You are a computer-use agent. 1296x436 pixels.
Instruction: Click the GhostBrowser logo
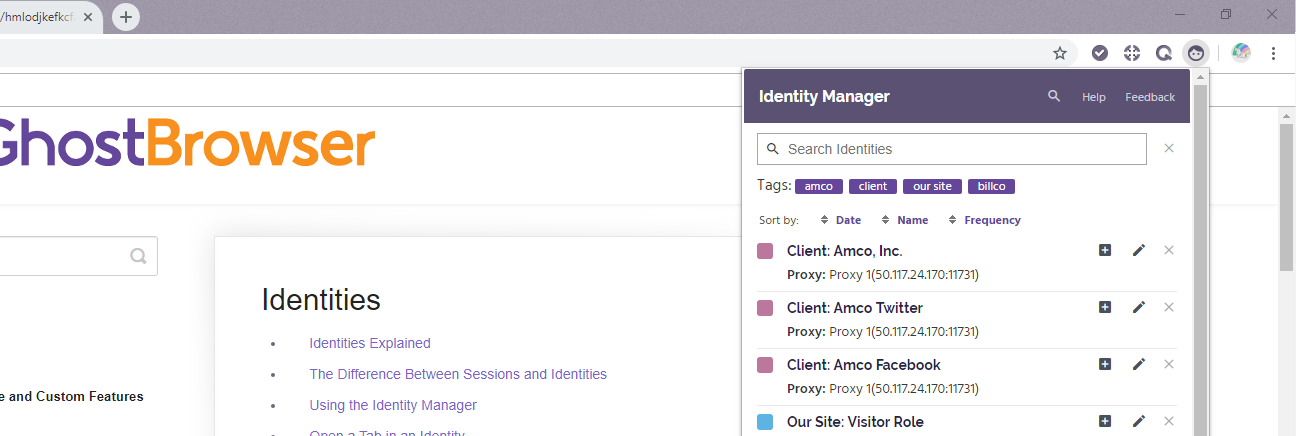[x=187, y=144]
